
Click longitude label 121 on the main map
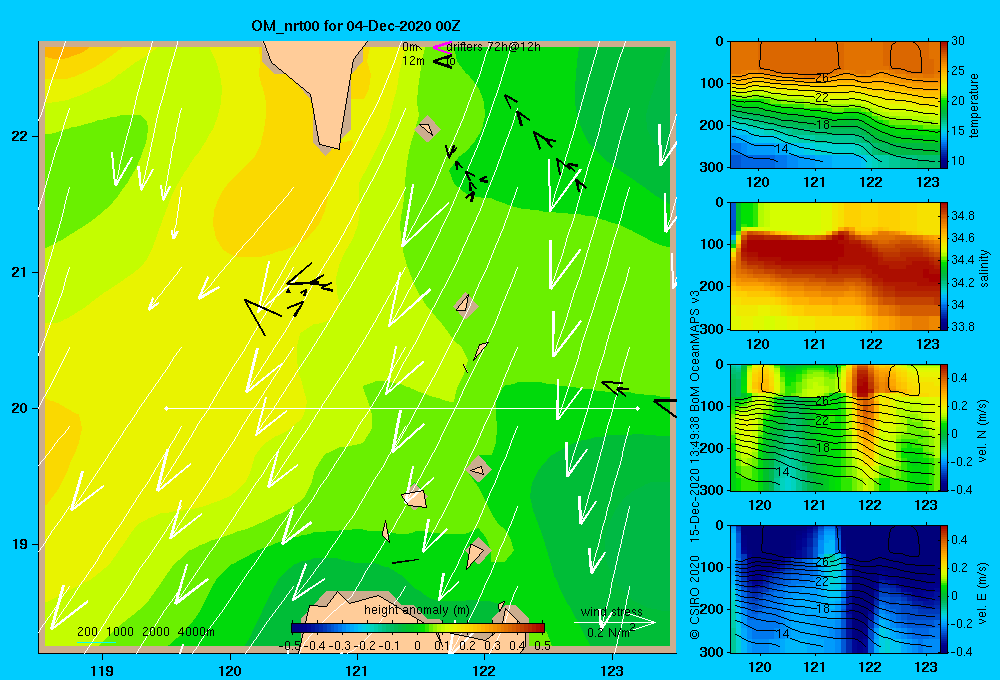tap(357, 670)
